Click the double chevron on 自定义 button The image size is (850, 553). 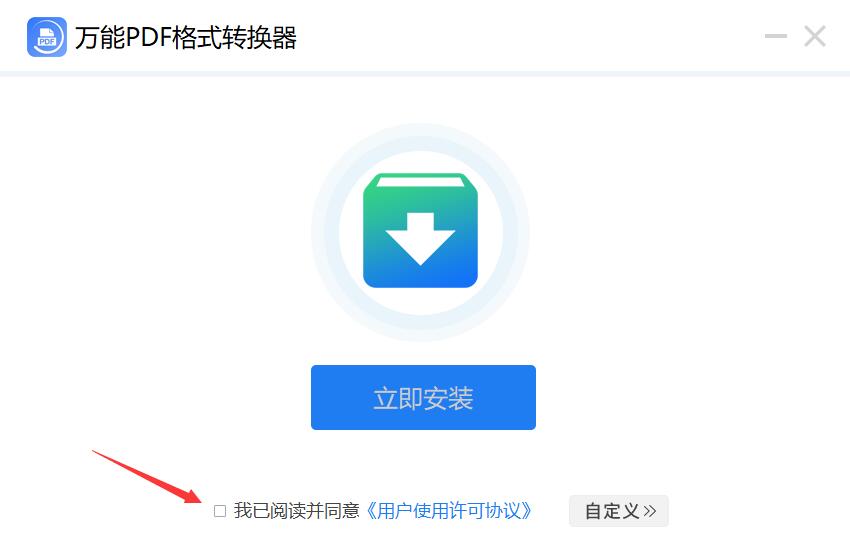point(650,511)
